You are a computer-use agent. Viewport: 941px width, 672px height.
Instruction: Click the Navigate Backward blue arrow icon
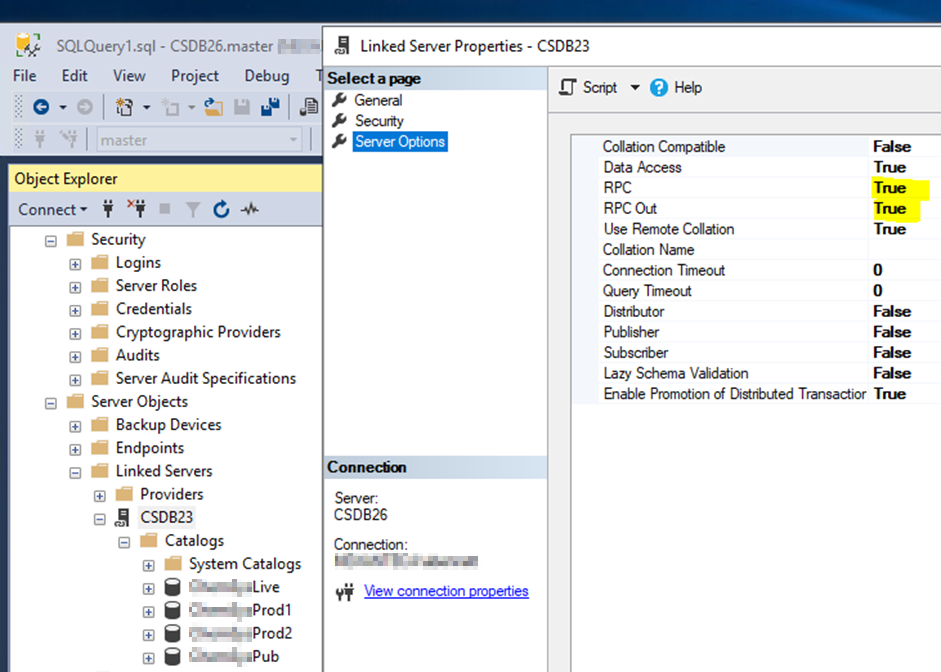click(x=41, y=107)
